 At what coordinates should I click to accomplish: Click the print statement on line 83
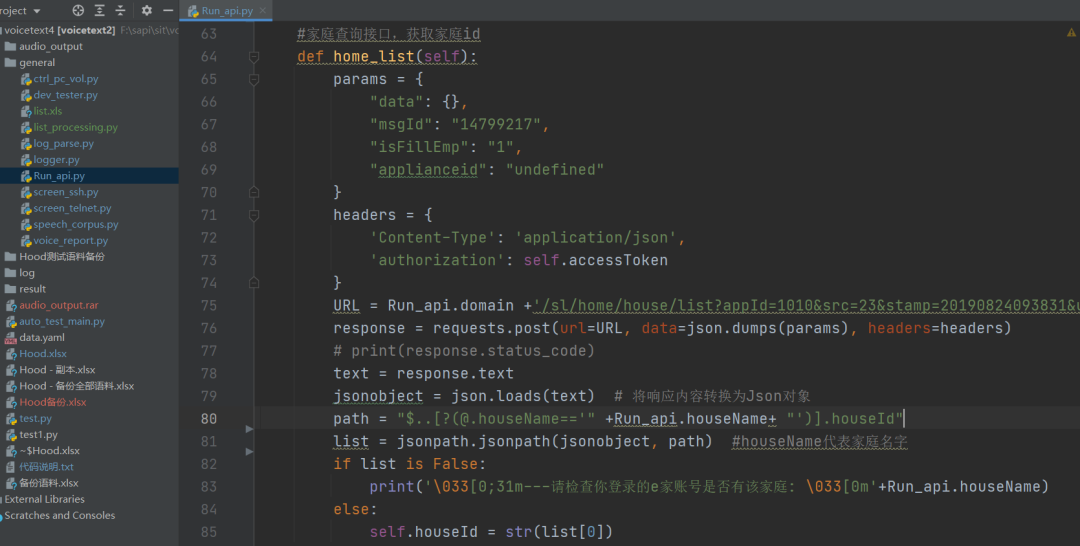click(709, 487)
